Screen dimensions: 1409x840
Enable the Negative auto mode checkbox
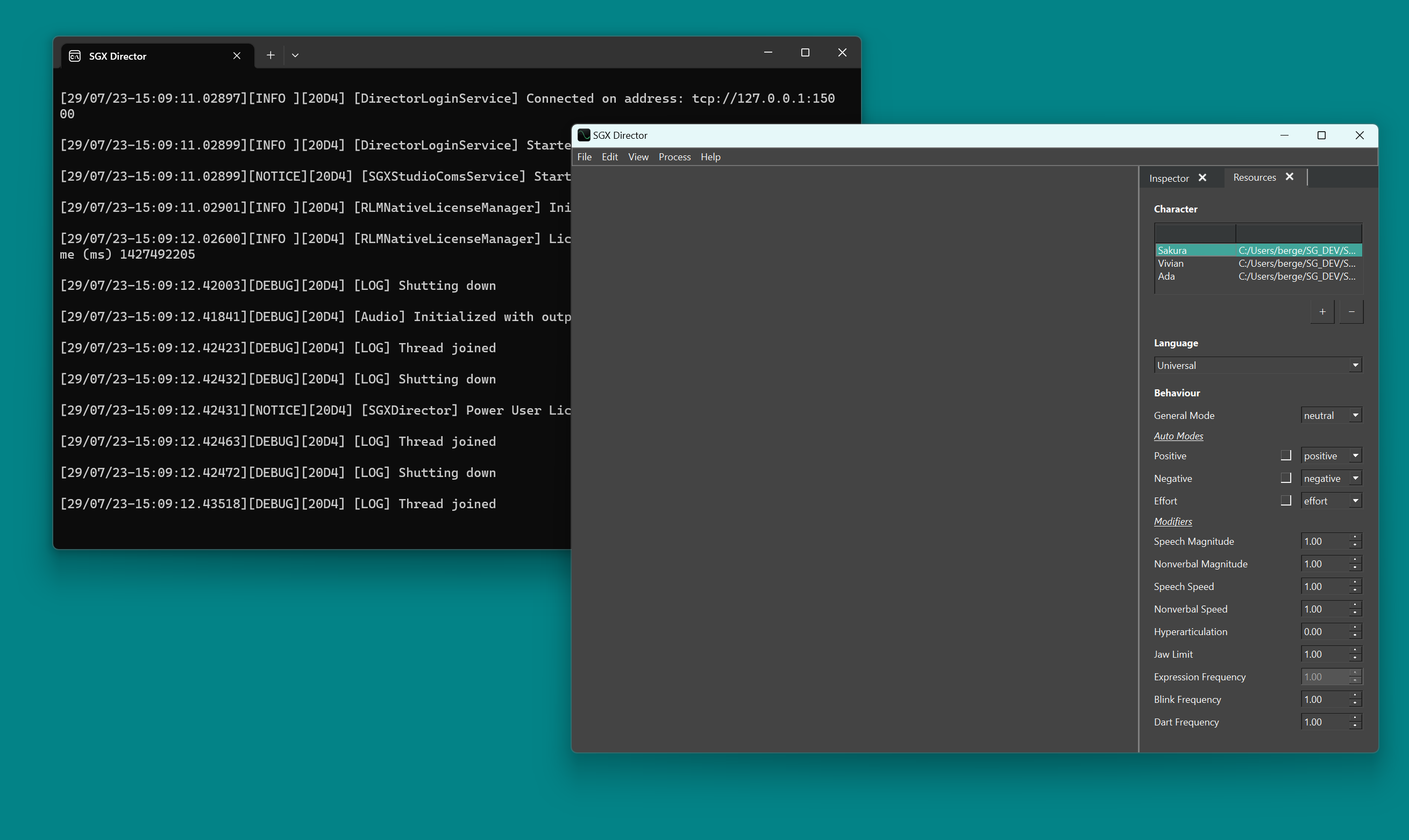click(1286, 478)
